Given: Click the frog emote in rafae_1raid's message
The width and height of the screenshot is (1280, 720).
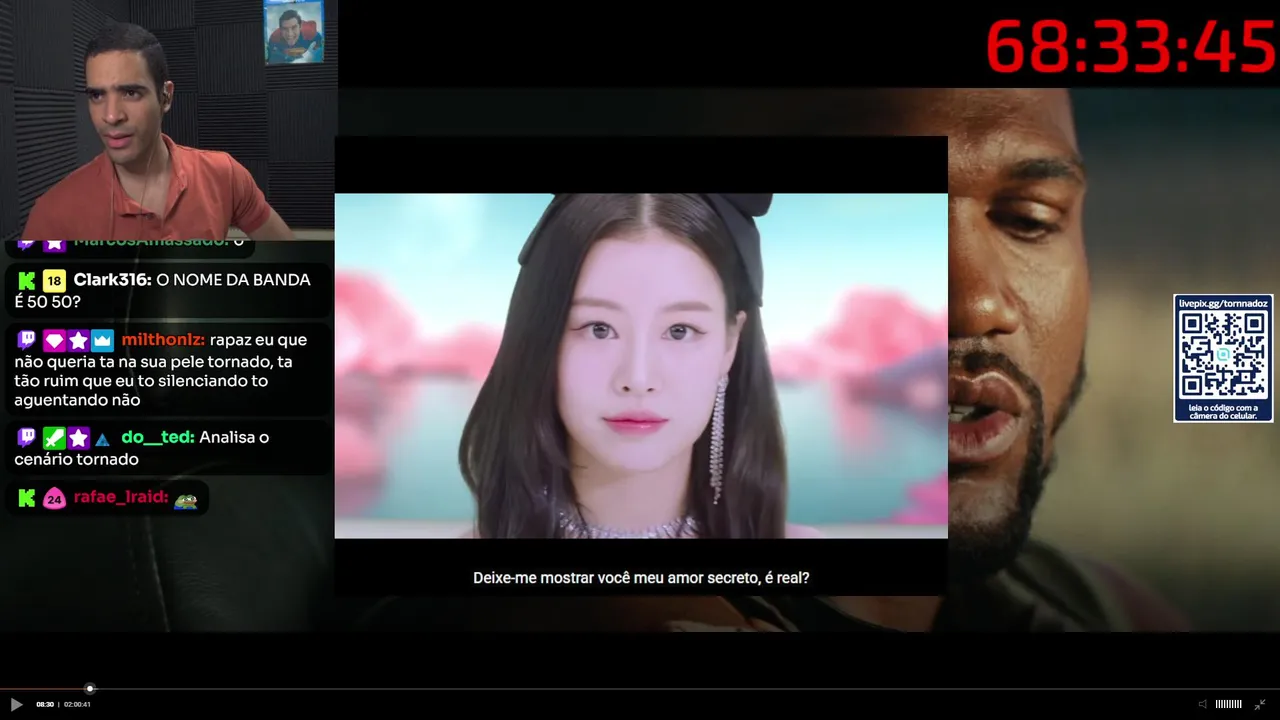Looking at the screenshot, I should point(185,500).
